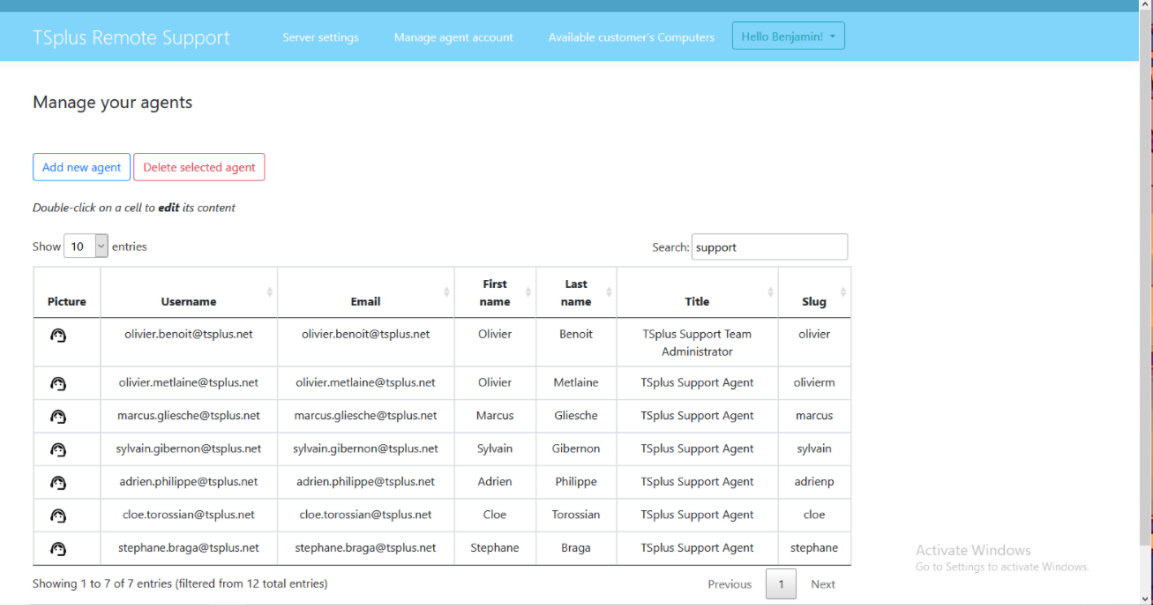Click the Add new agent button
The height and width of the screenshot is (605, 1153).
82,167
